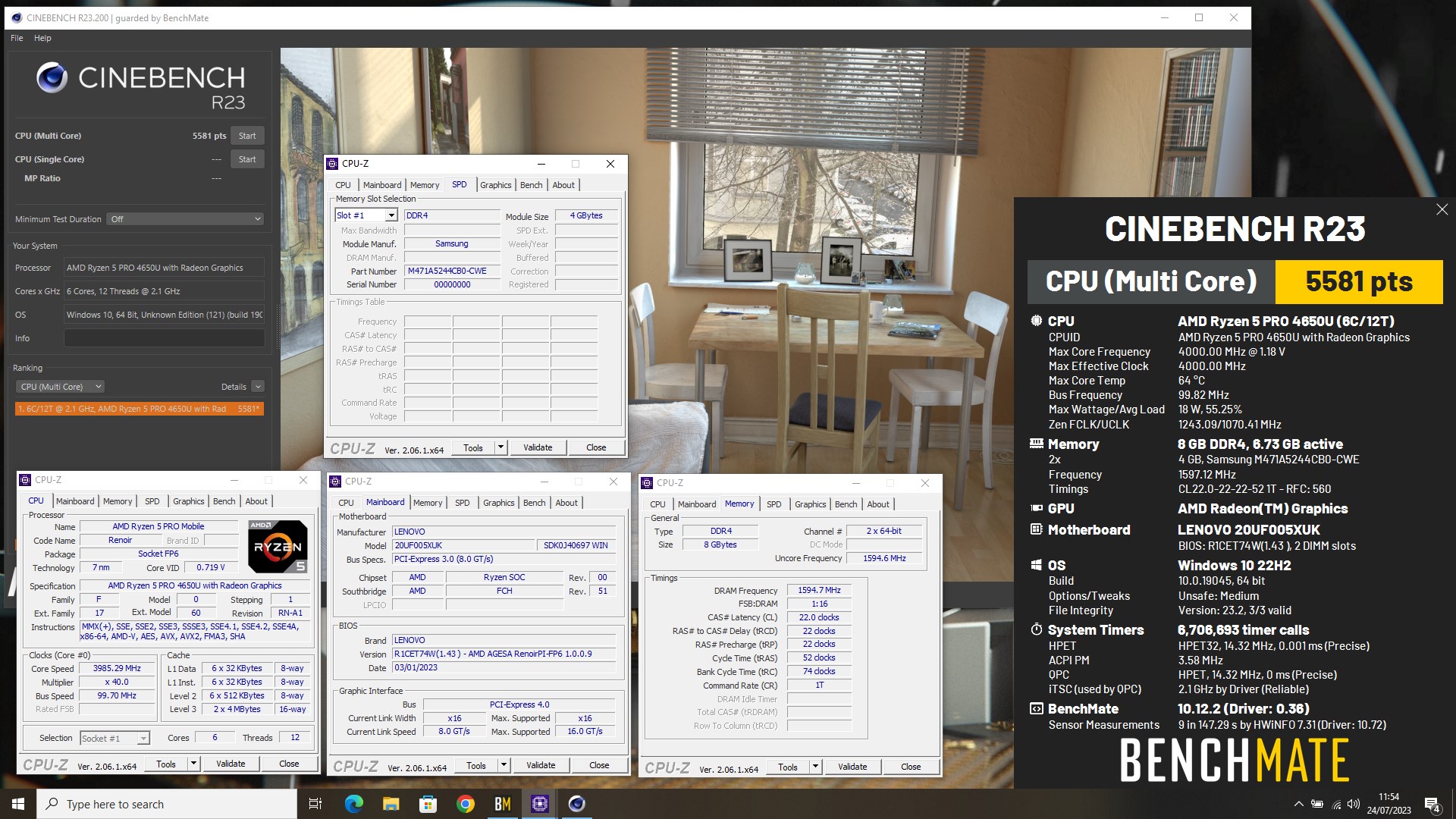Open Task View from the taskbar
This screenshot has width=1456, height=819.
(x=315, y=804)
